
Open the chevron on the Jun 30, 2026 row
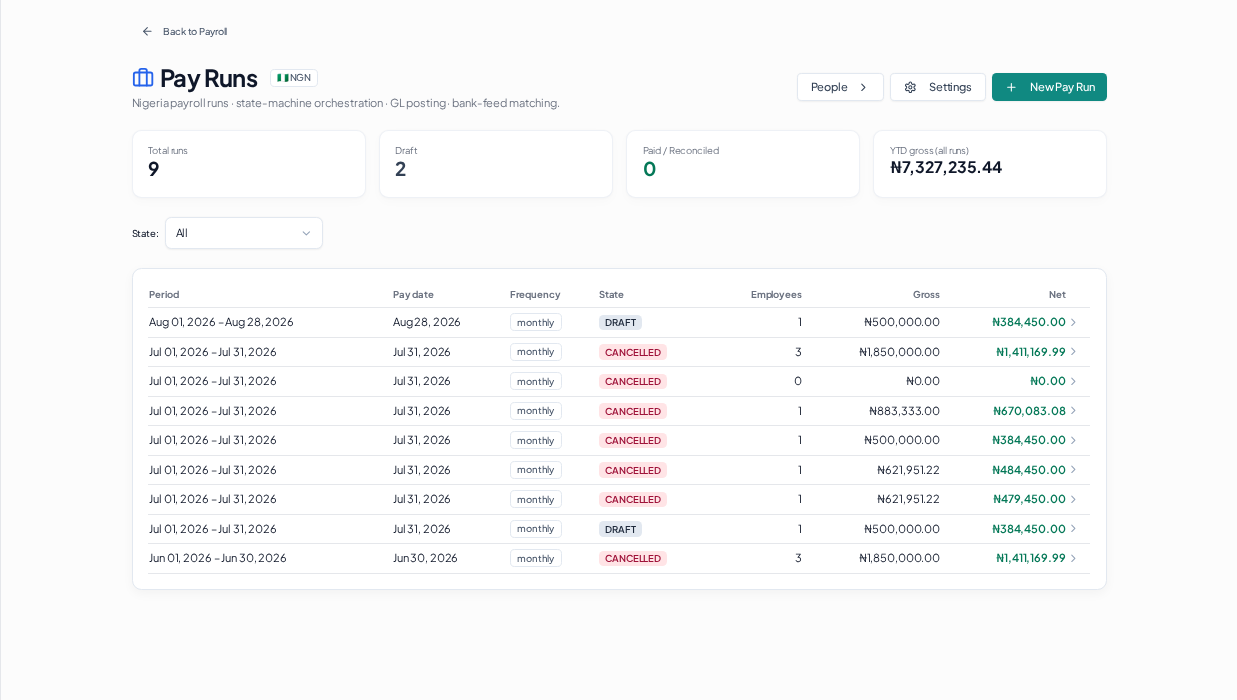(1073, 558)
